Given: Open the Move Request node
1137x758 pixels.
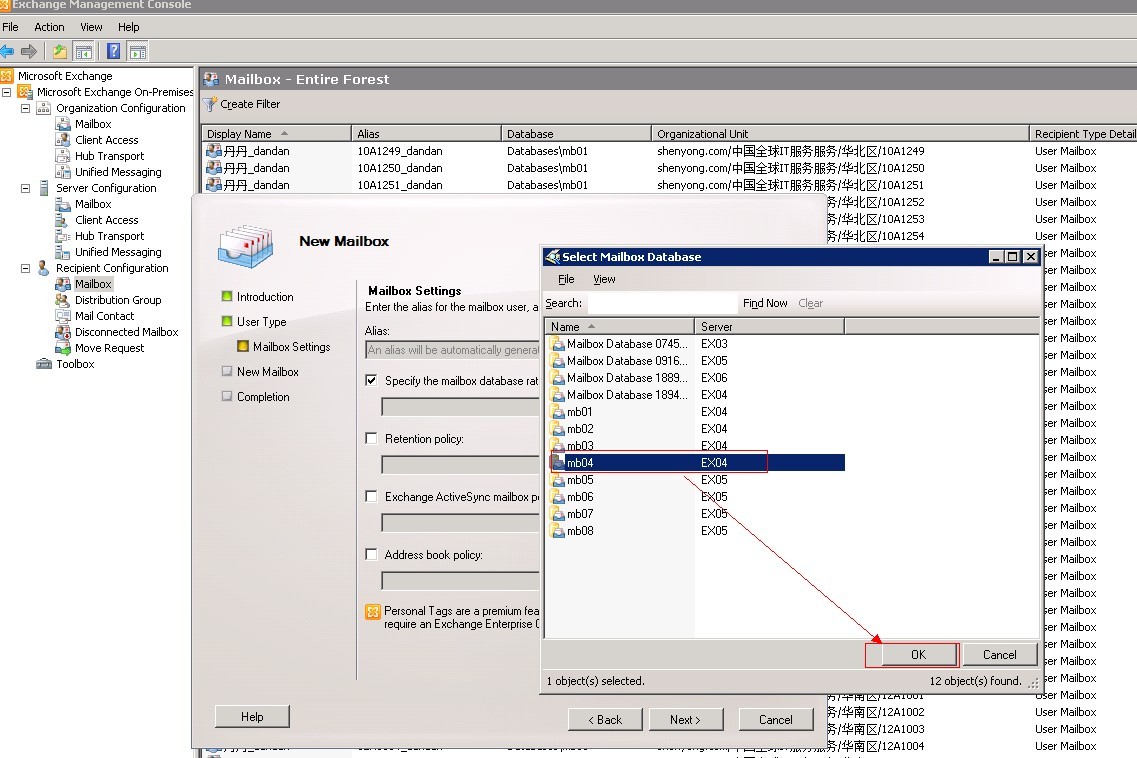Looking at the screenshot, I should point(109,347).
